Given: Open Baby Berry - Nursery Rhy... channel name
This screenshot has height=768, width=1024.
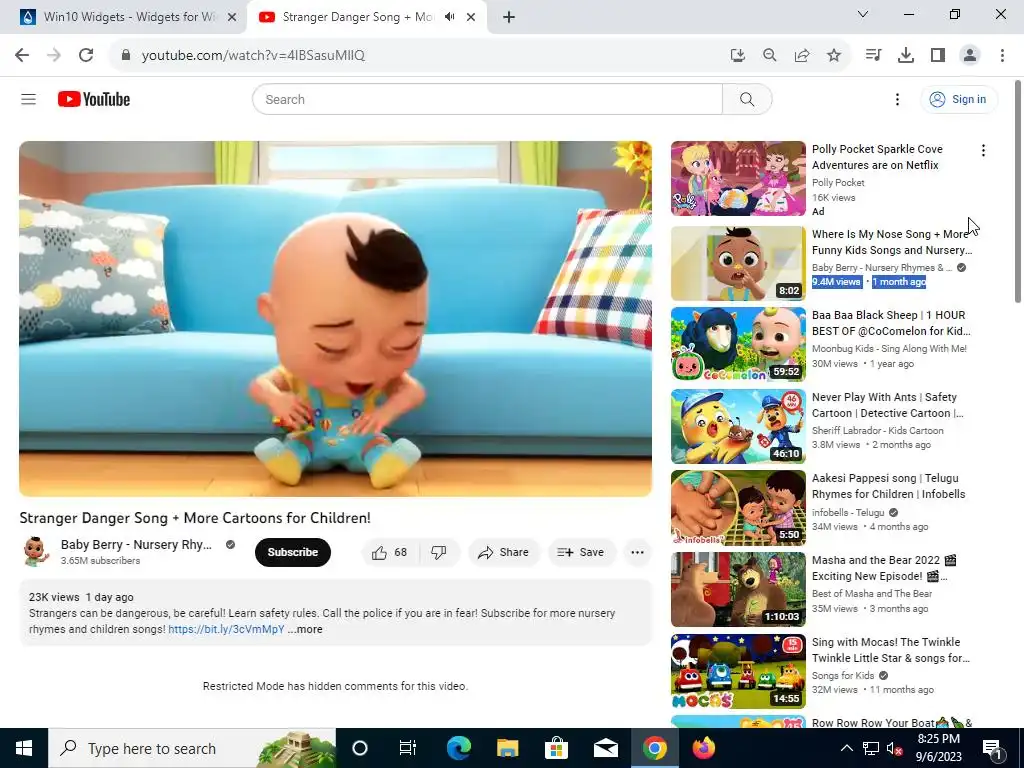Looking at the screenshot, I should 136,545.
